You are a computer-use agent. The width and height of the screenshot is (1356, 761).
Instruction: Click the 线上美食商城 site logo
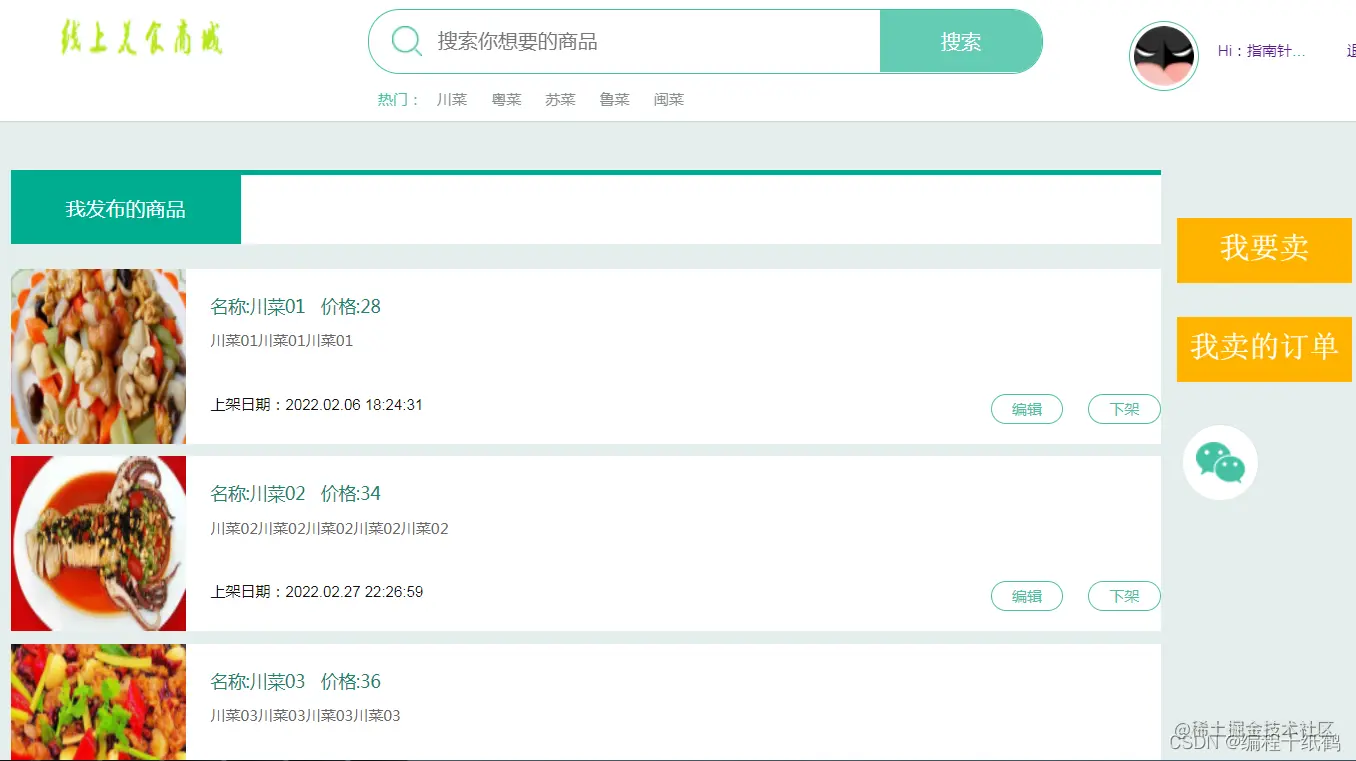coord(141,37)
